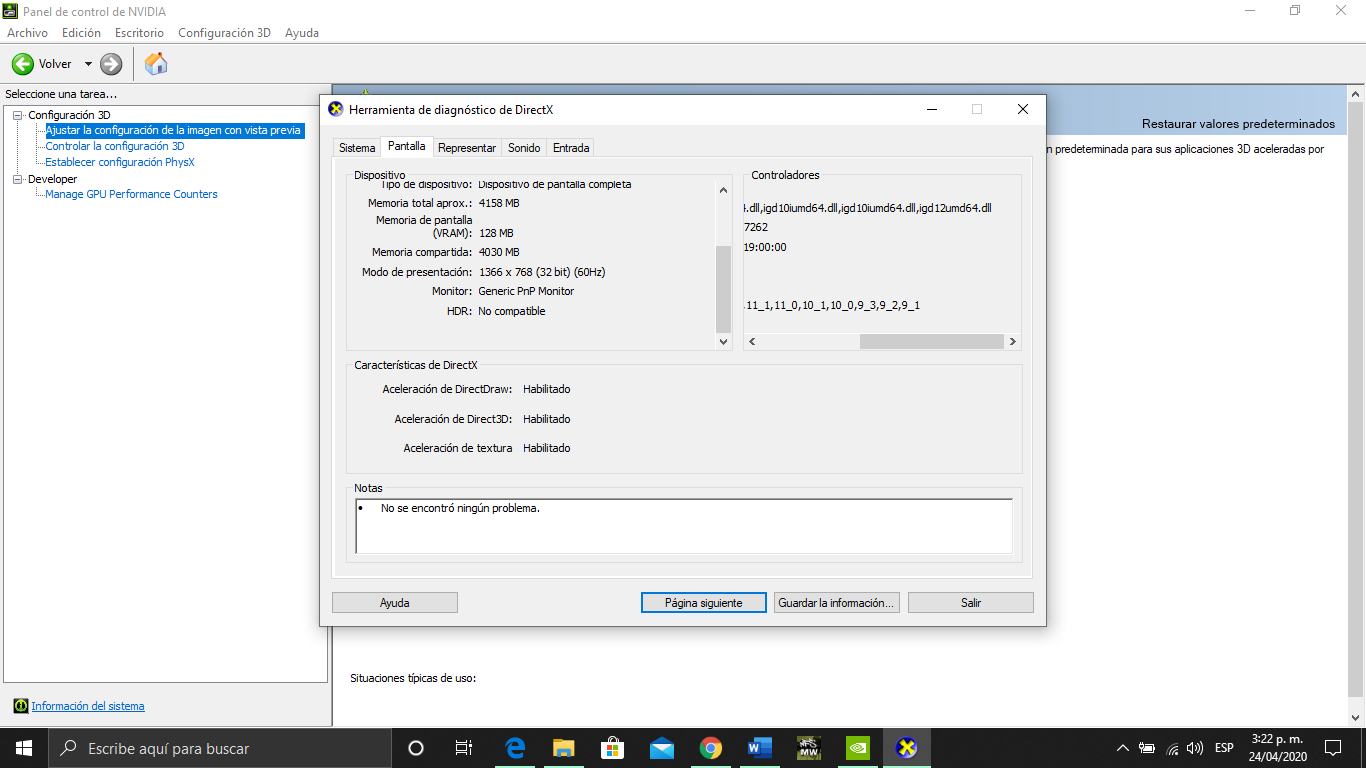Switch to the Sonido tab

pos(524,148)
